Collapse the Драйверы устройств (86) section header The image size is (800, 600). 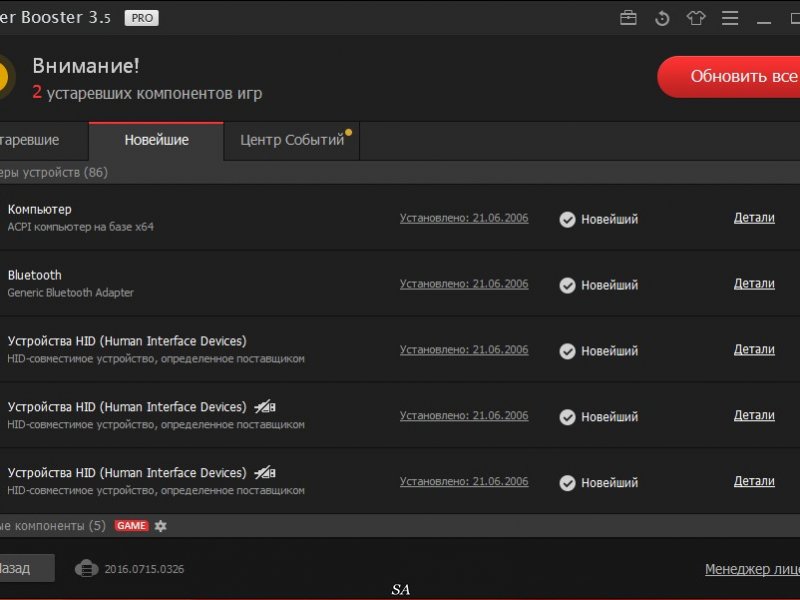click(x=400, y=172)
